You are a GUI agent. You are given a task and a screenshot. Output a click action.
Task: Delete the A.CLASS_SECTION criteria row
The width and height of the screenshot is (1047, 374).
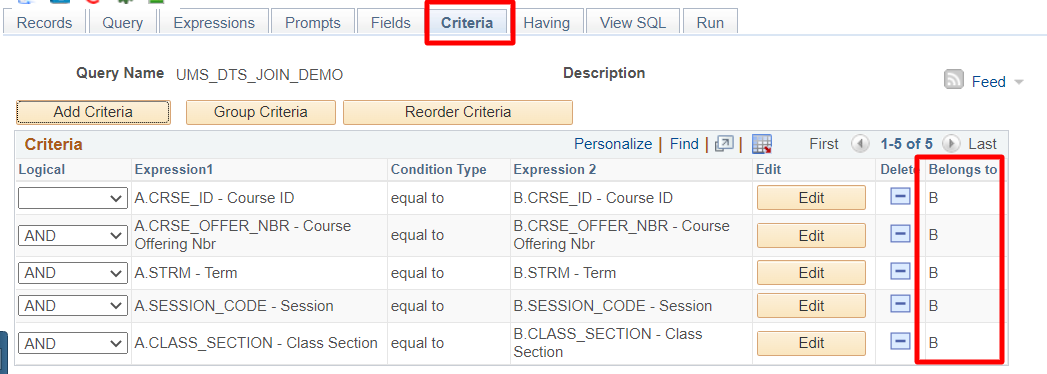coord(901,342)
